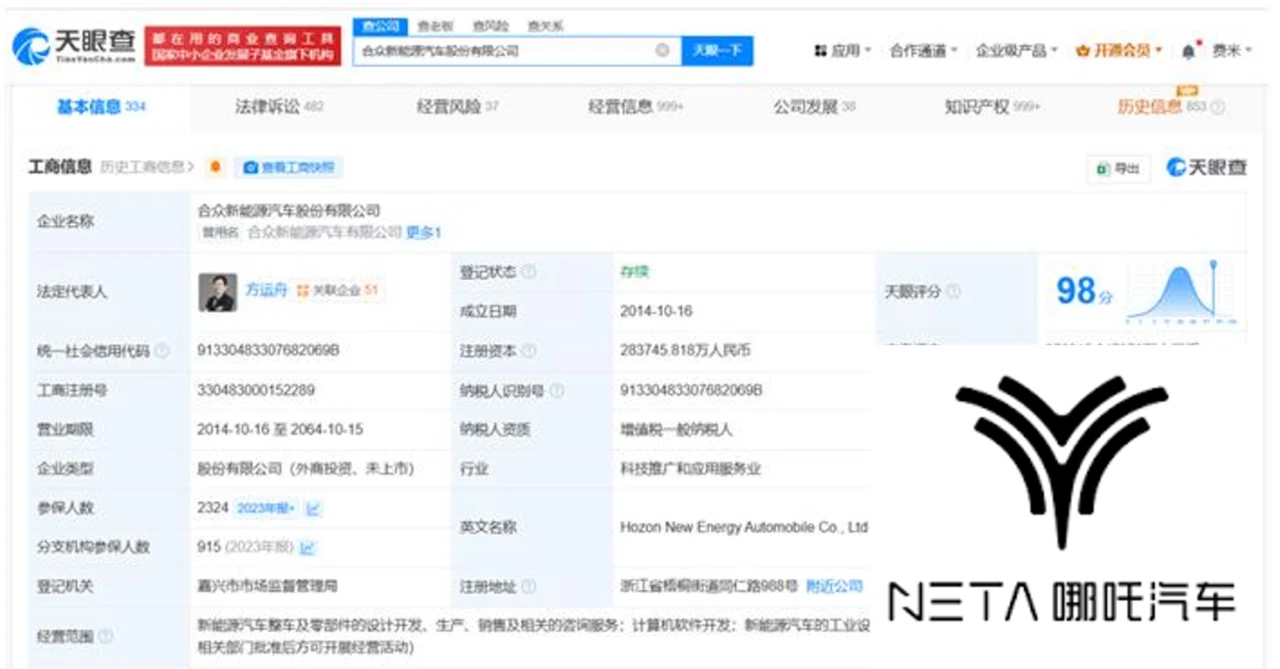
Task: Click trend chart icon beside 参保人数 2324
Action: tap(313, 508)
